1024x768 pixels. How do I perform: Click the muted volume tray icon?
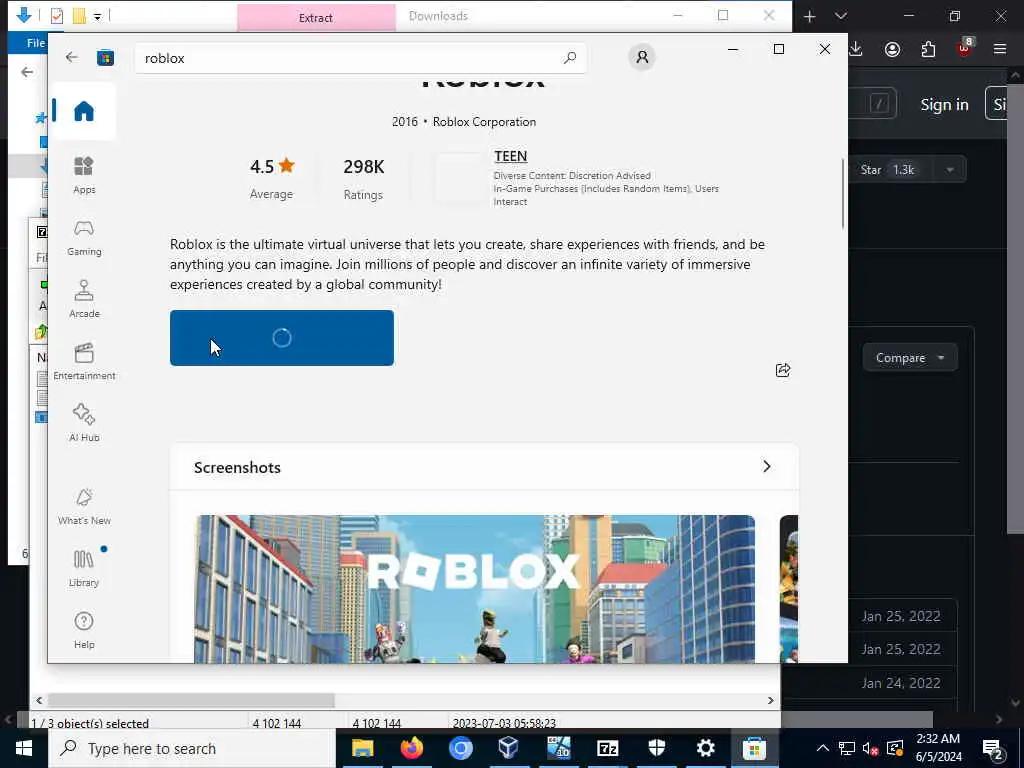pyautogui.click(x=870, y=749)
